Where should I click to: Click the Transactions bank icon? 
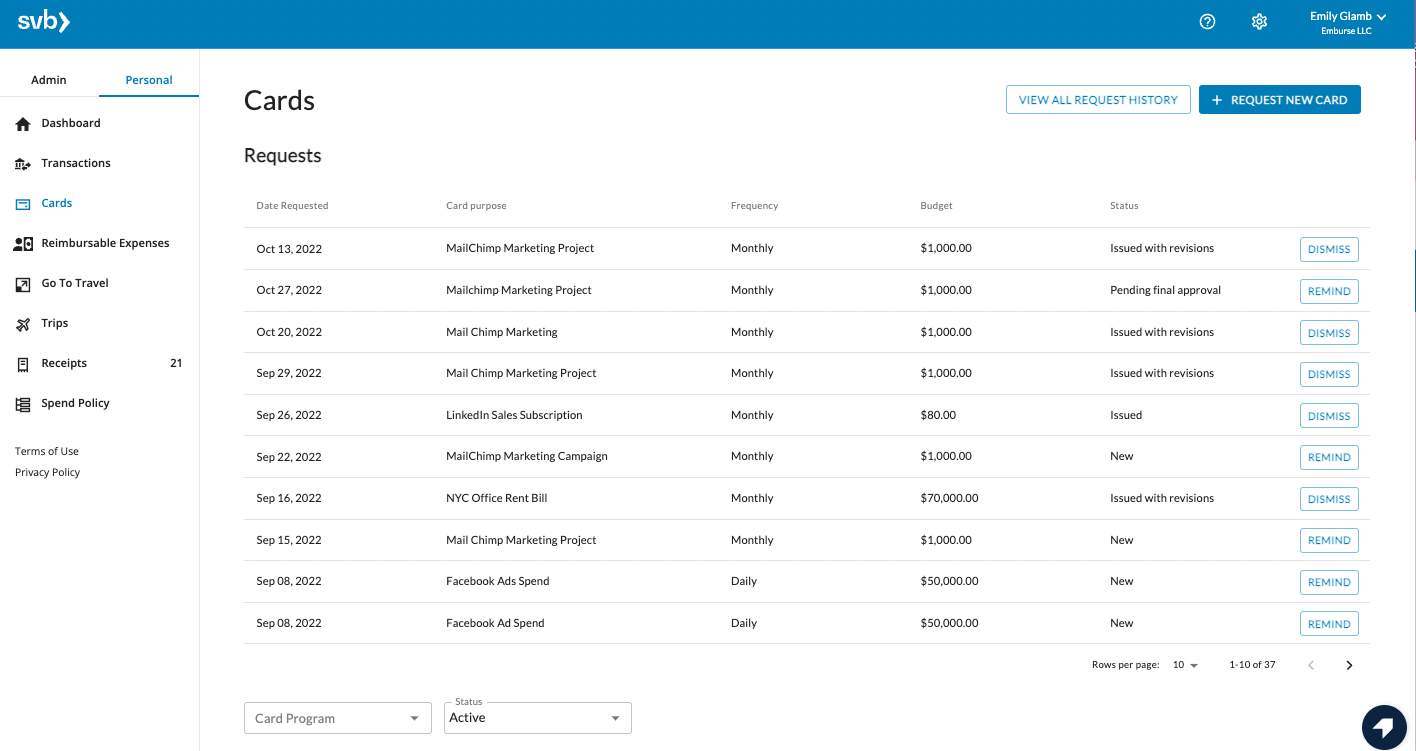coord(23,164)
